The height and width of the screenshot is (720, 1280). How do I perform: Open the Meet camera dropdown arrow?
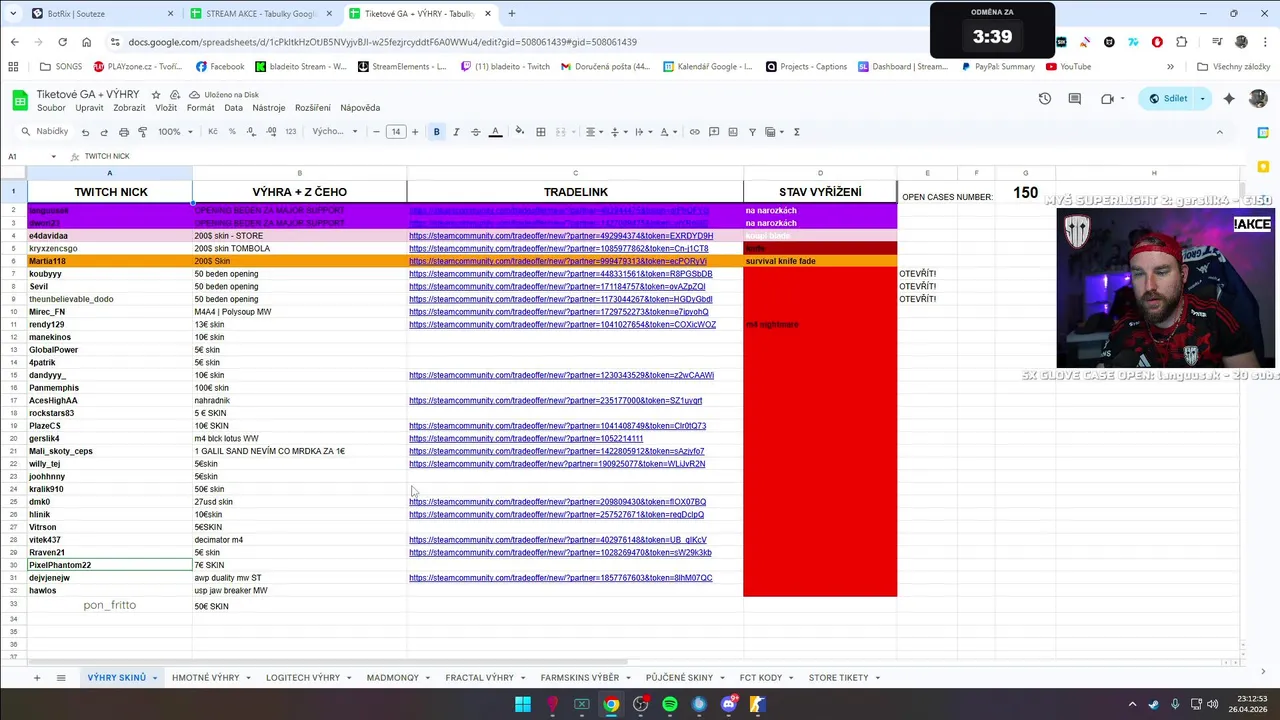click(1122, 99)
